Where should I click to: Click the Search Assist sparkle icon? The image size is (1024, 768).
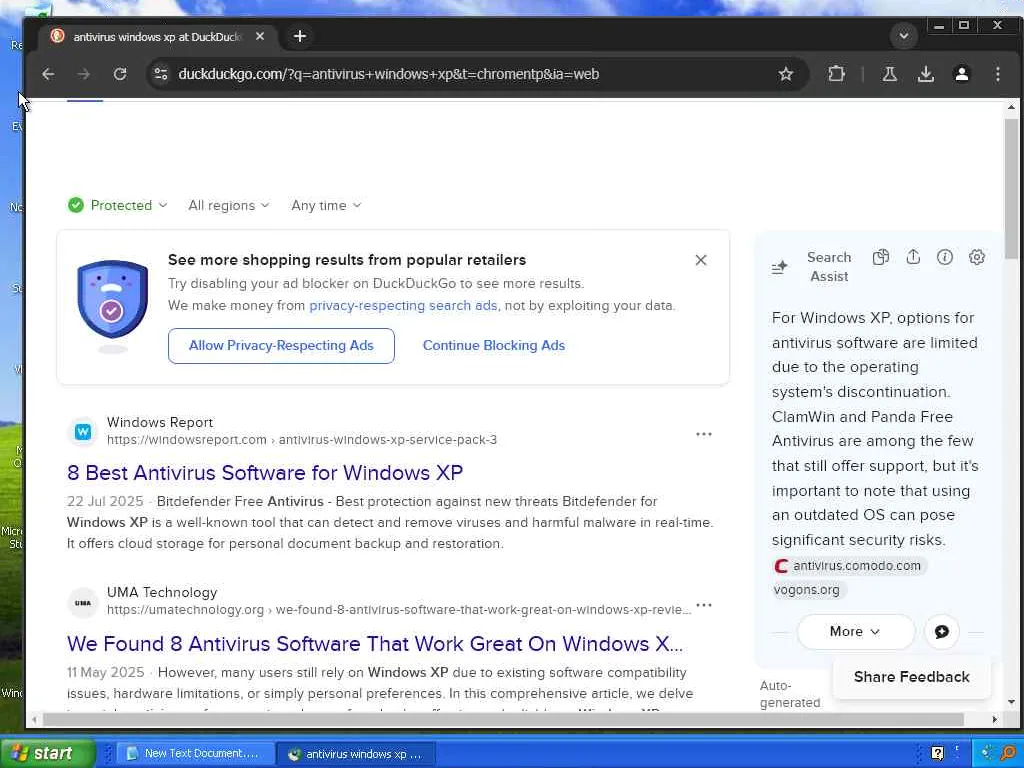(x=779, y=267)
